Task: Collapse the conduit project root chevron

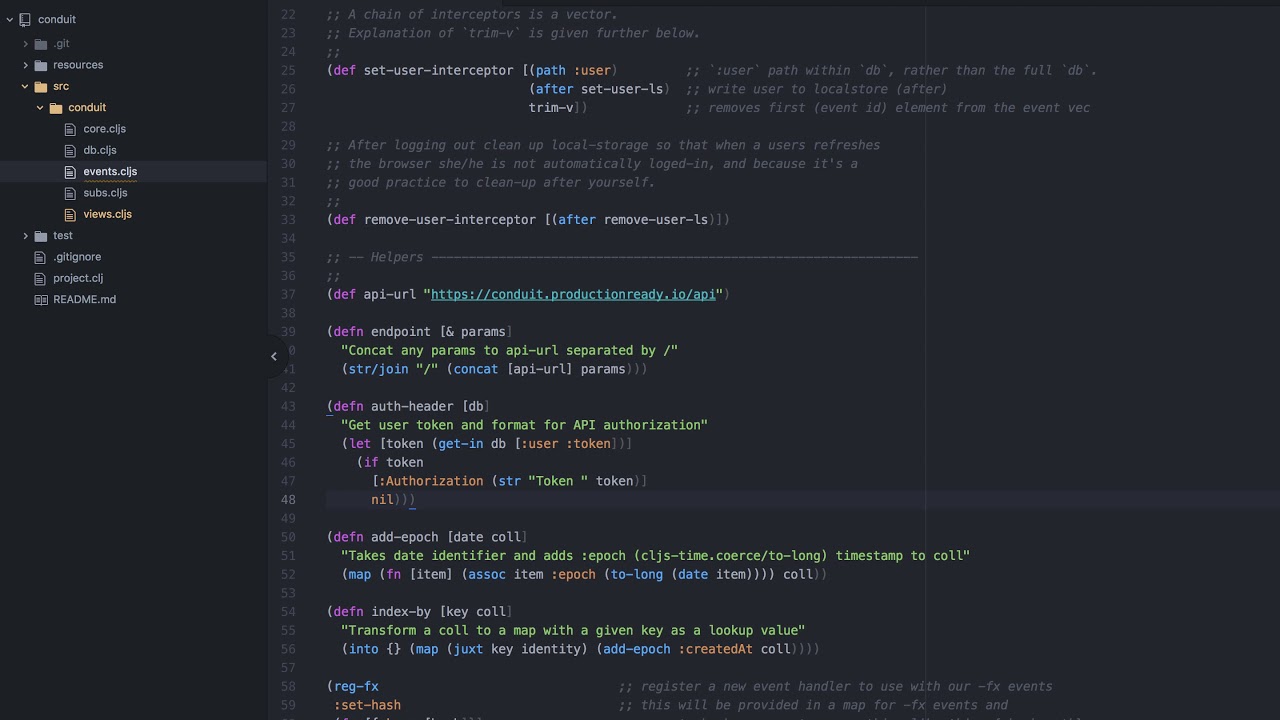Action: tap(10, 19)
